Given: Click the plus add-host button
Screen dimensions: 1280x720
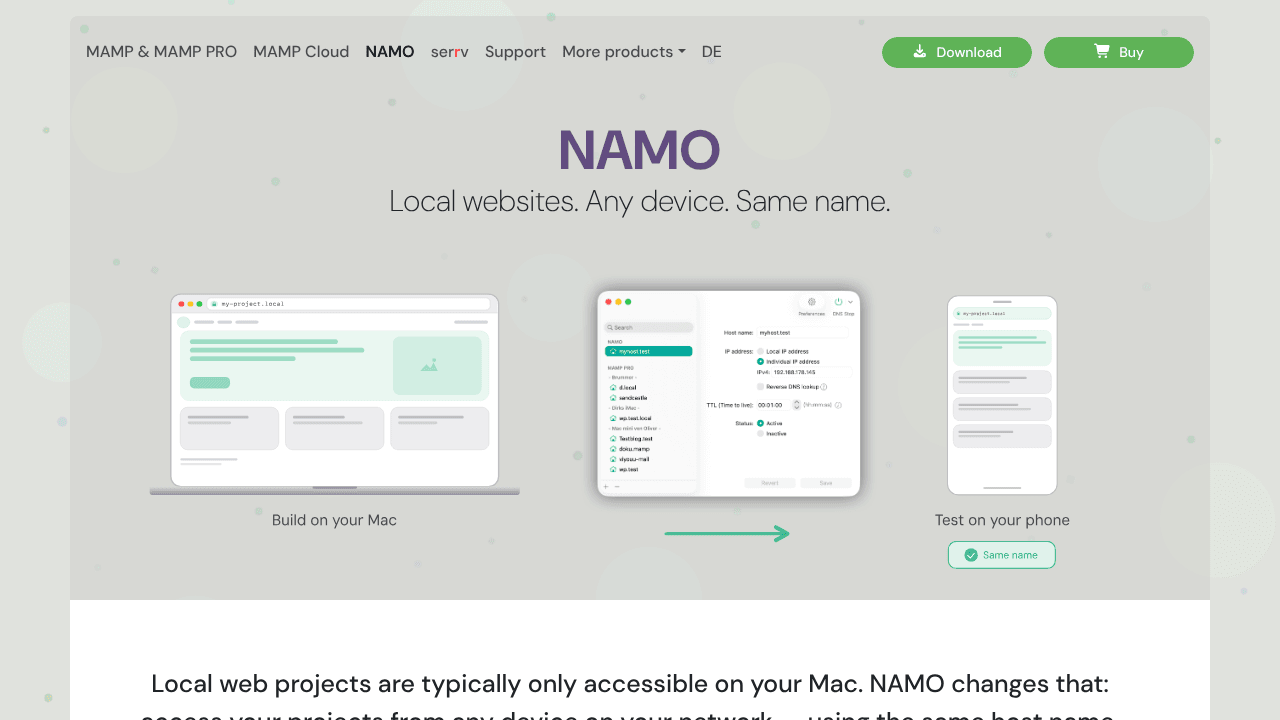Looking at the screenshot, I should pos(605,486).
